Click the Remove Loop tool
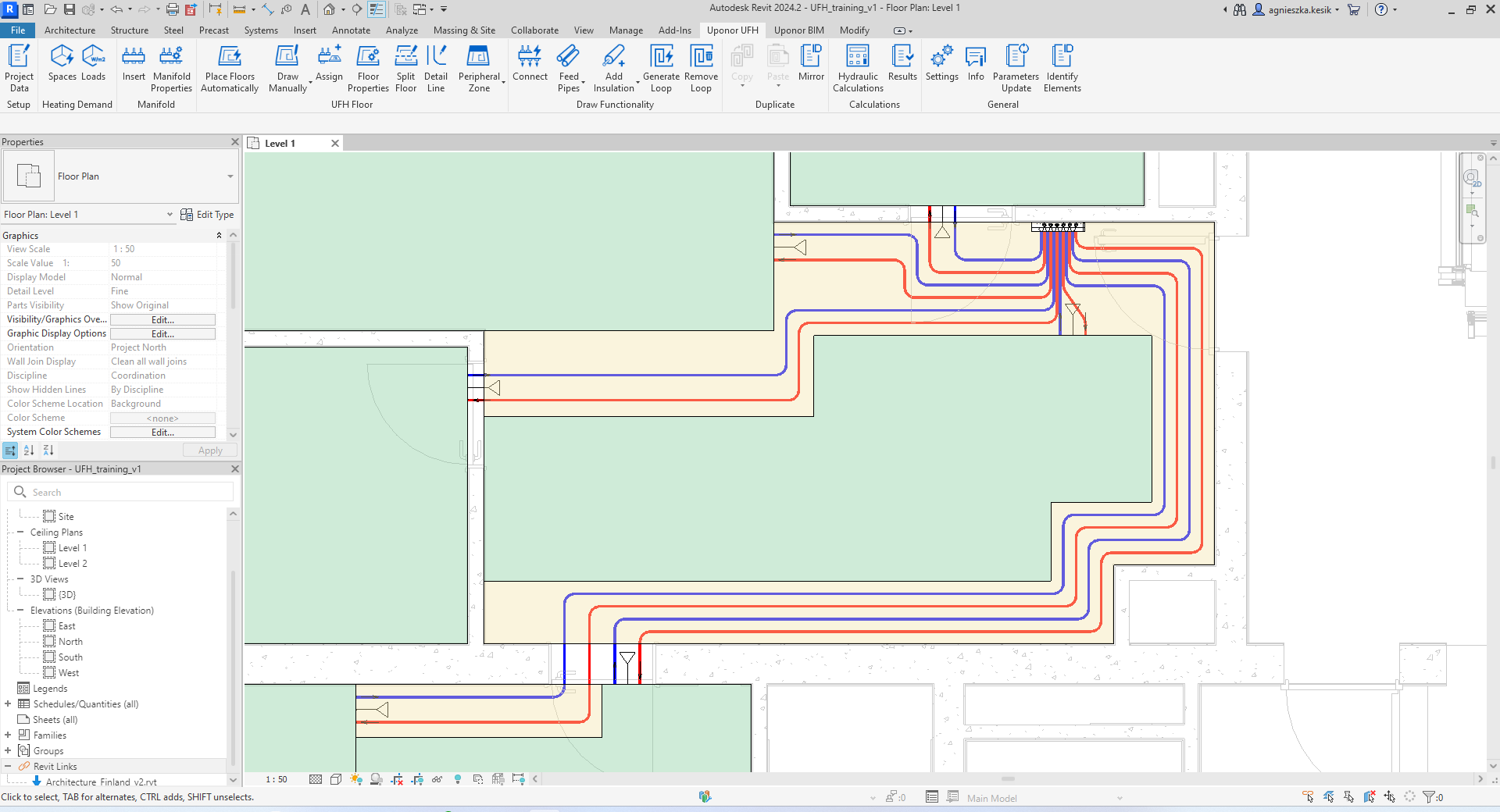Image resolution: width=1500 pixels, height=812 pixels. click(701, 68)
